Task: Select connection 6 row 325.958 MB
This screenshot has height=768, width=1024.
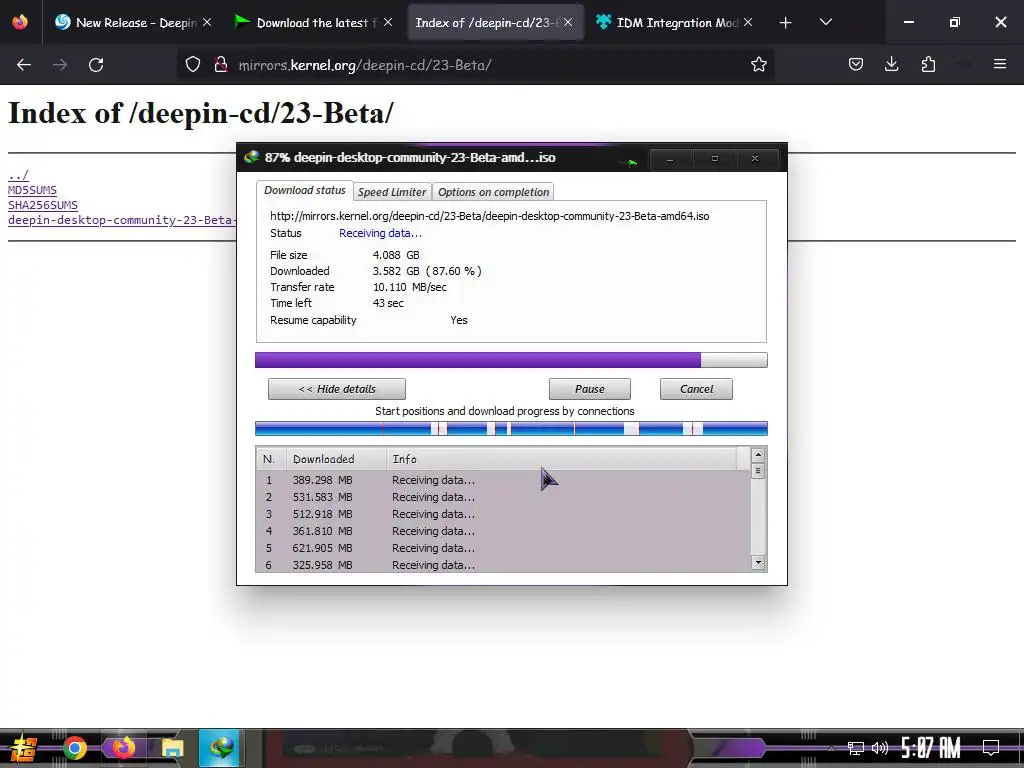Action: click(x=503, y=565)
